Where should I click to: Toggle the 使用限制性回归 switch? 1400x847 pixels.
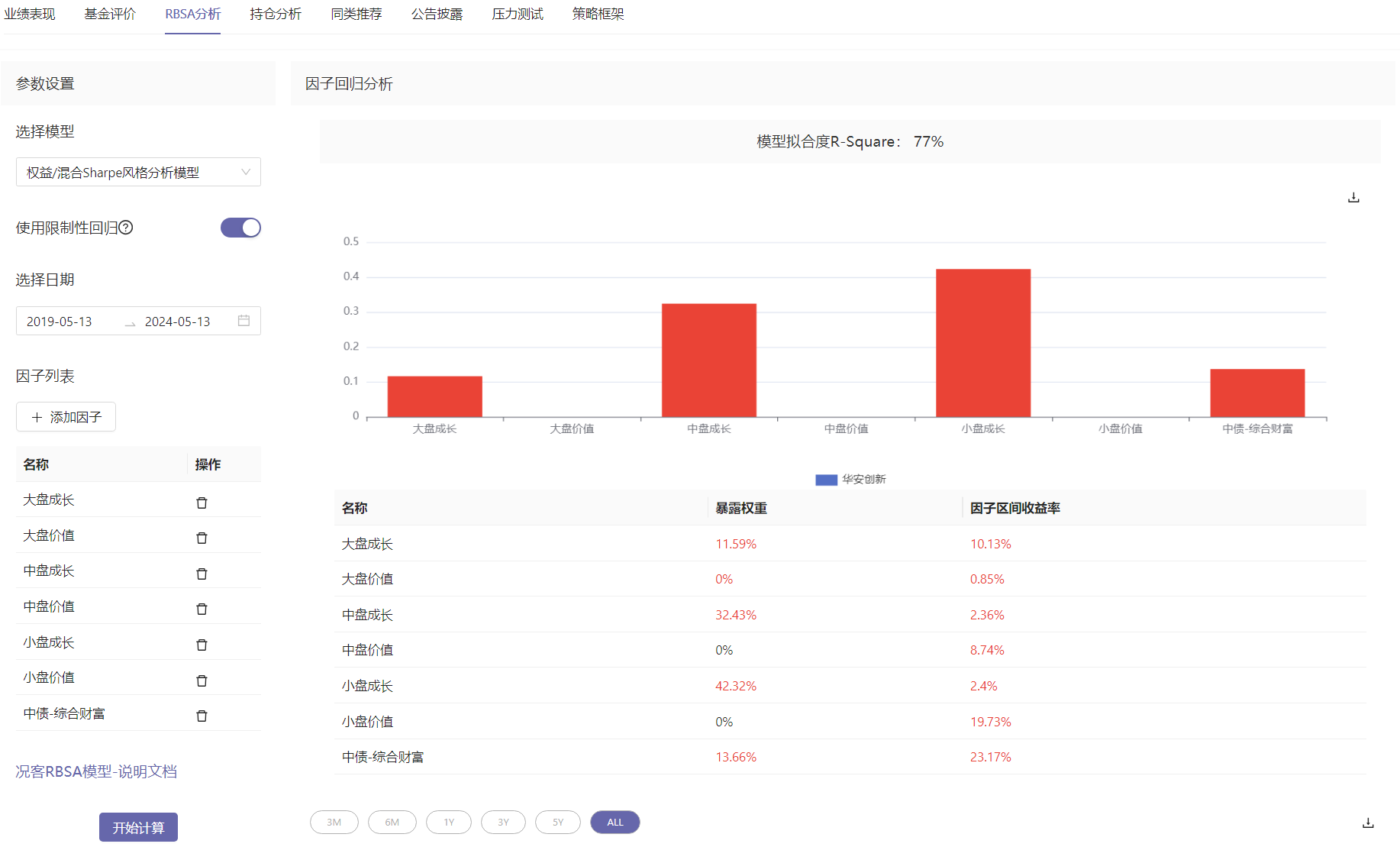point(240,228)
